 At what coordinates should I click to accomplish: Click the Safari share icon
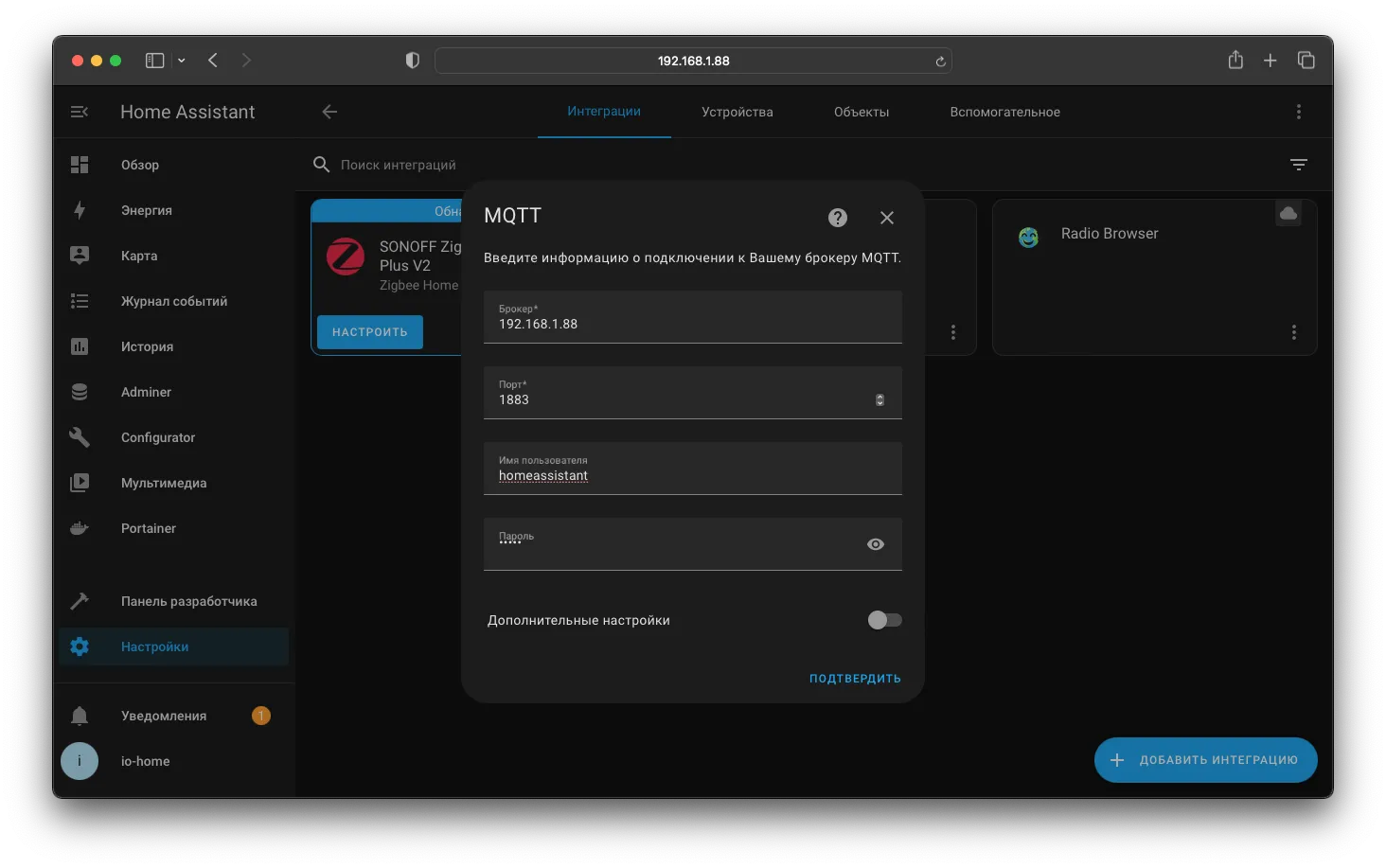1235,60
